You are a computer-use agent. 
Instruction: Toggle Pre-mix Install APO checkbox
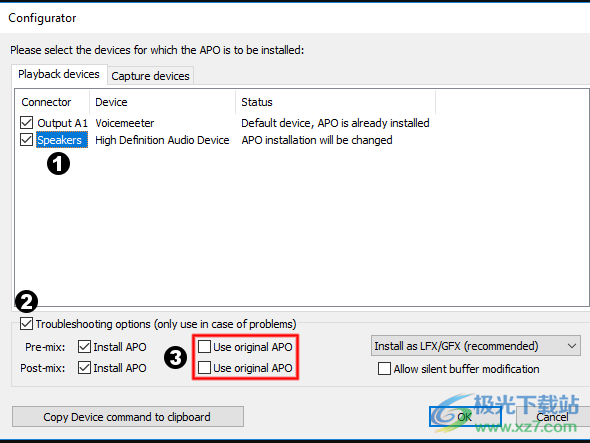pyautogui.click(x=84, y=347)
